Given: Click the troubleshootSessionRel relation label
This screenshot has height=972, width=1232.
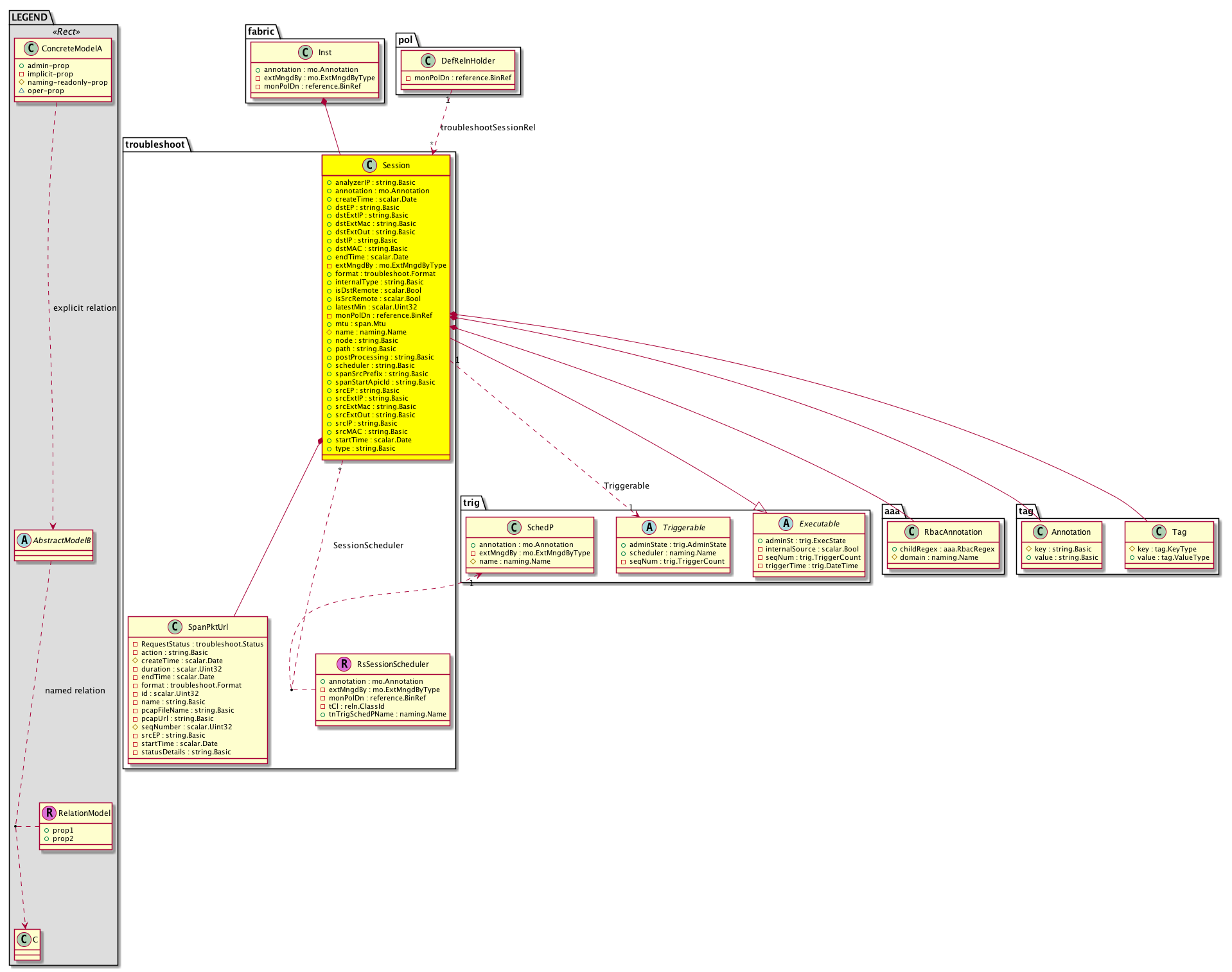Looking at the screenshot, I should (488, 128).
